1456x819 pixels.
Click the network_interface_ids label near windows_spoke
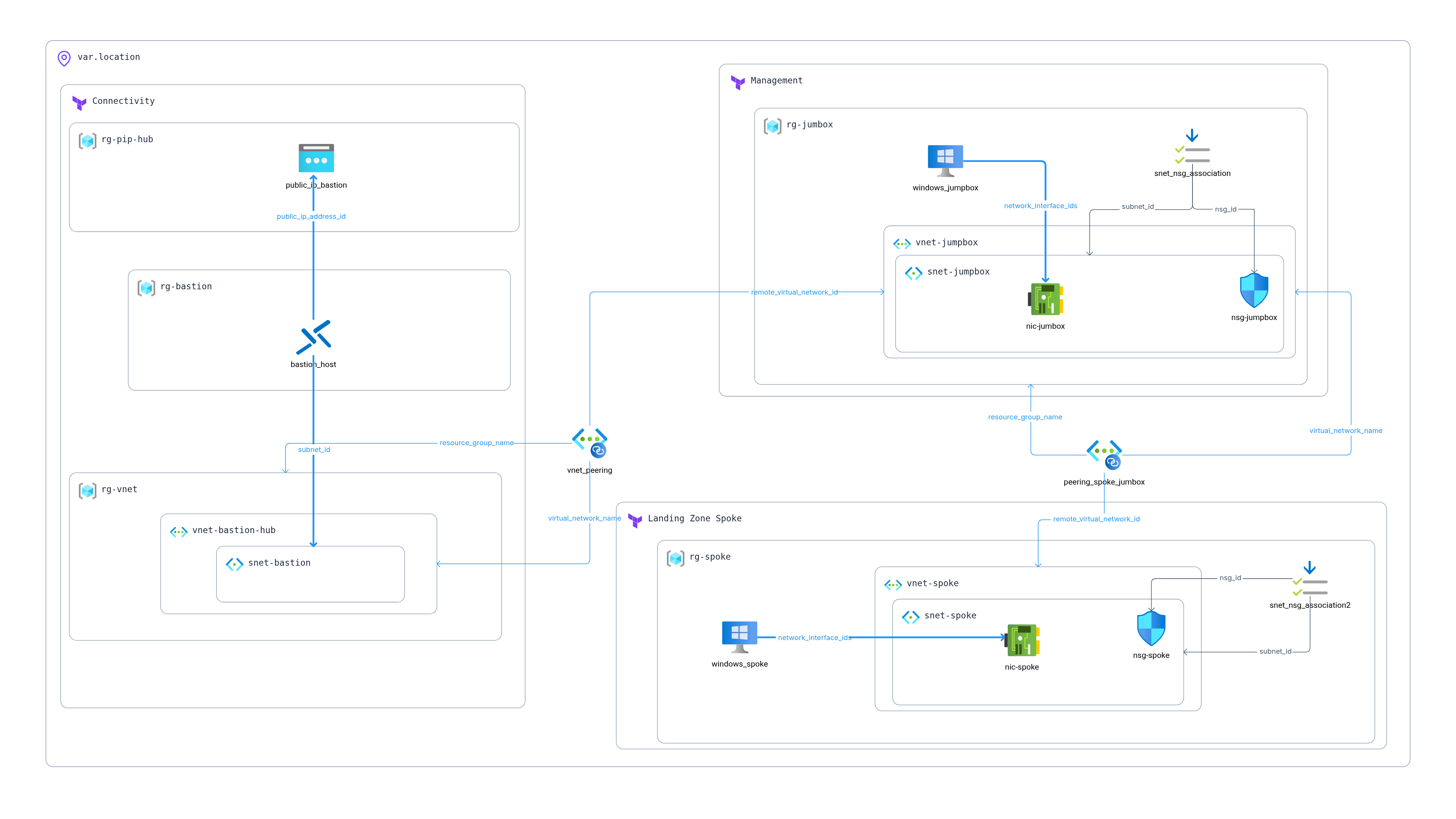tap(814, 637)
